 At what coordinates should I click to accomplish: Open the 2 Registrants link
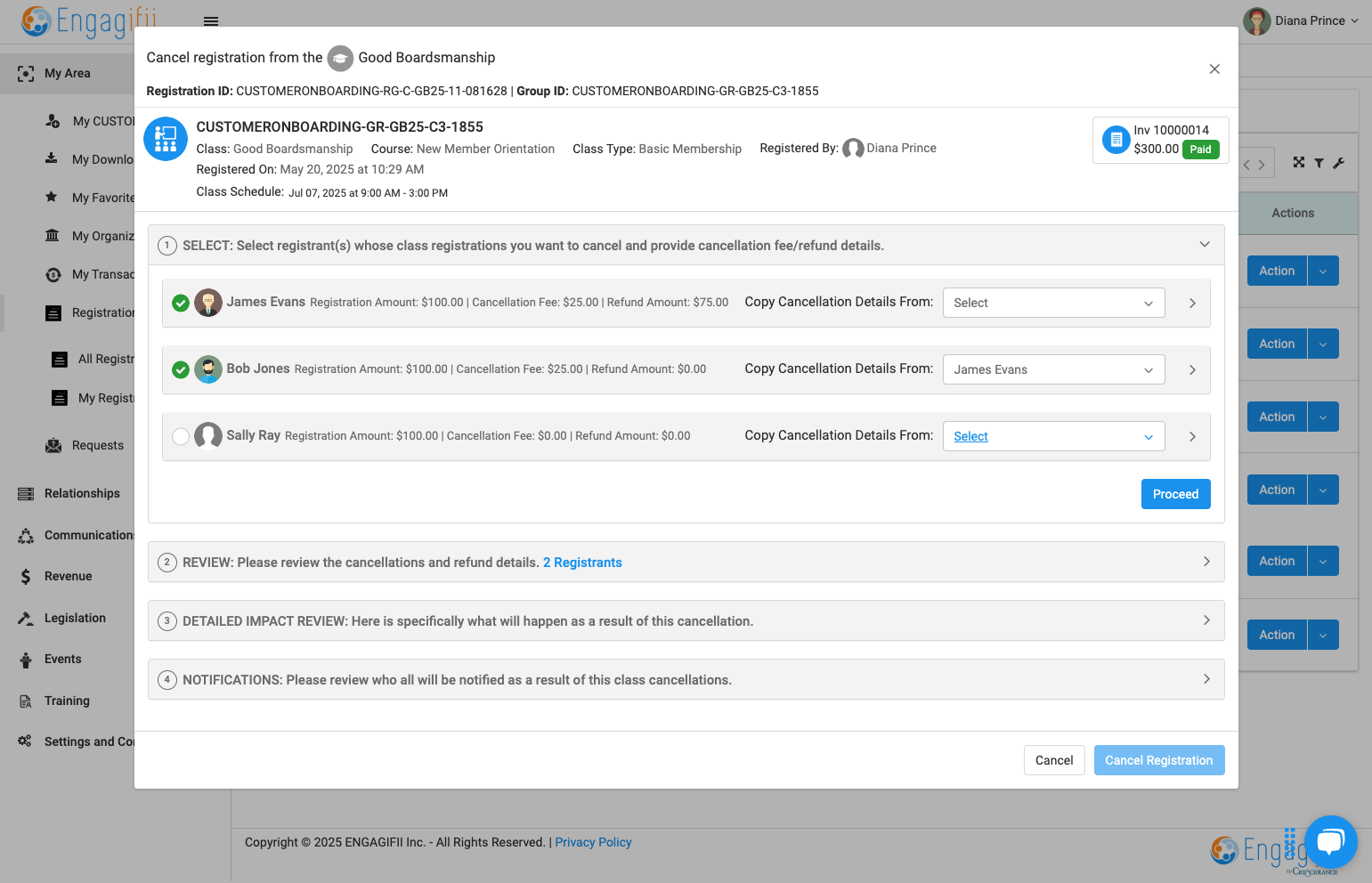582,563
